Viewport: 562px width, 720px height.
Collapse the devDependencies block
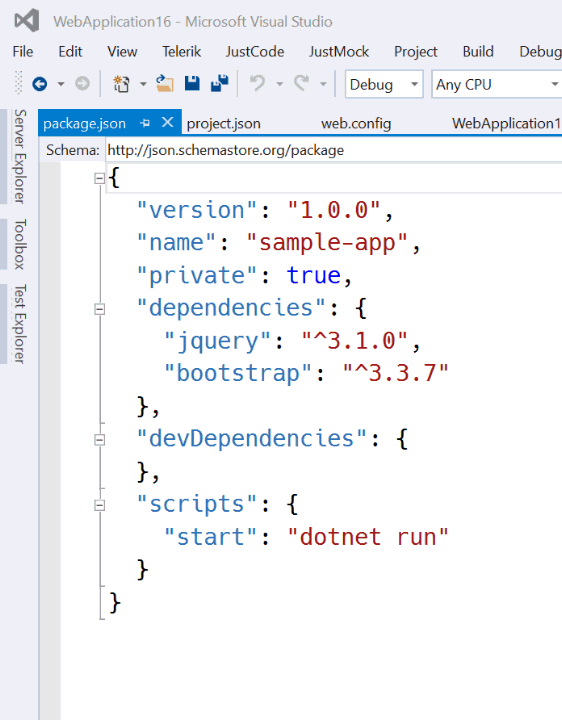[x=99, y=440]
